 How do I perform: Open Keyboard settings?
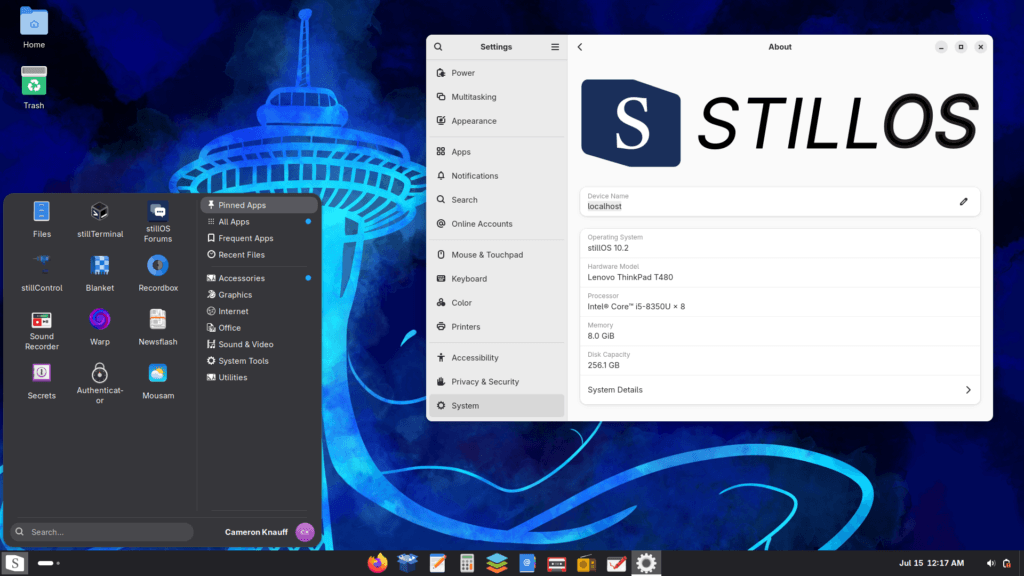pos(496,279)
